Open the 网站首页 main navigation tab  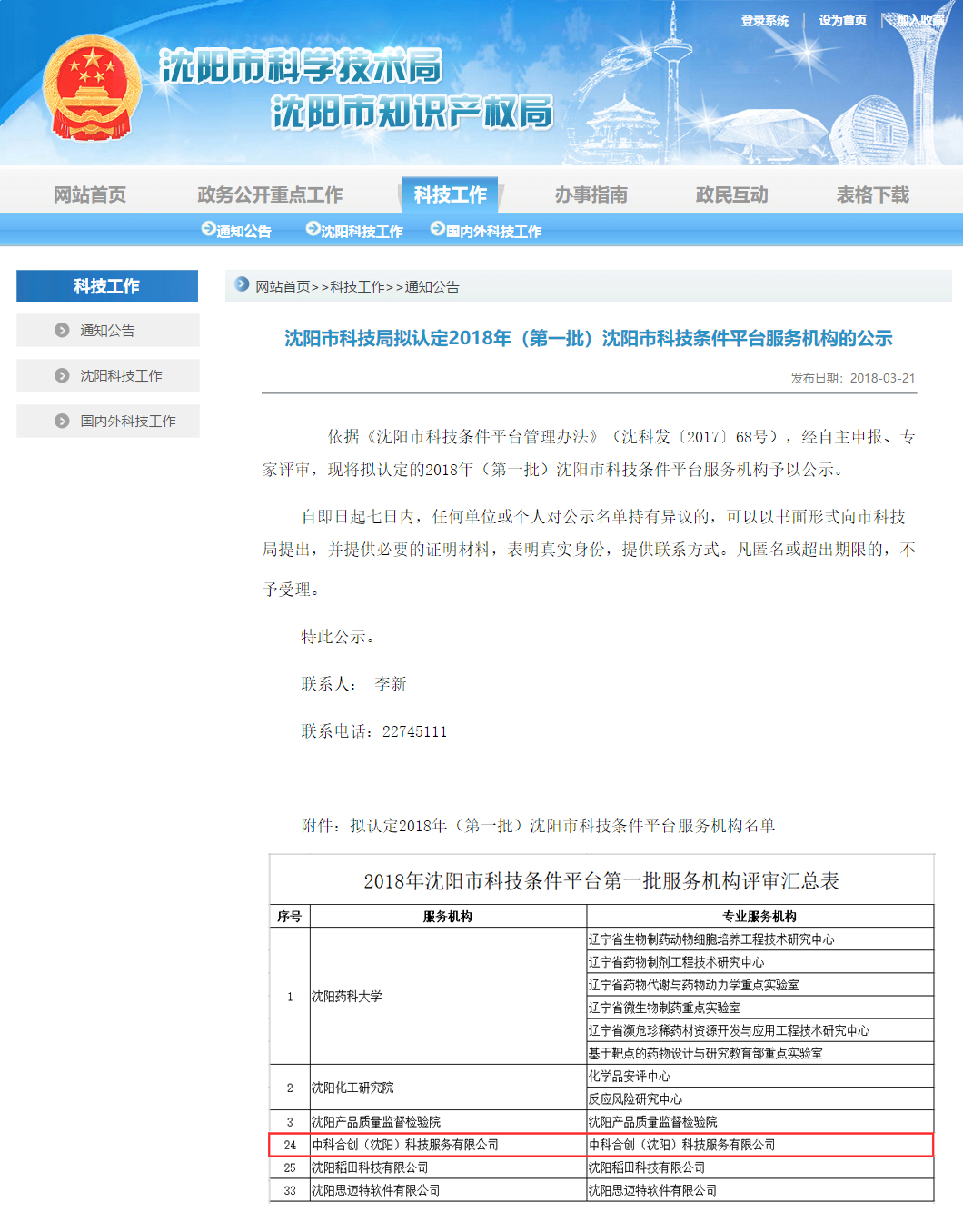coord(90,194)
